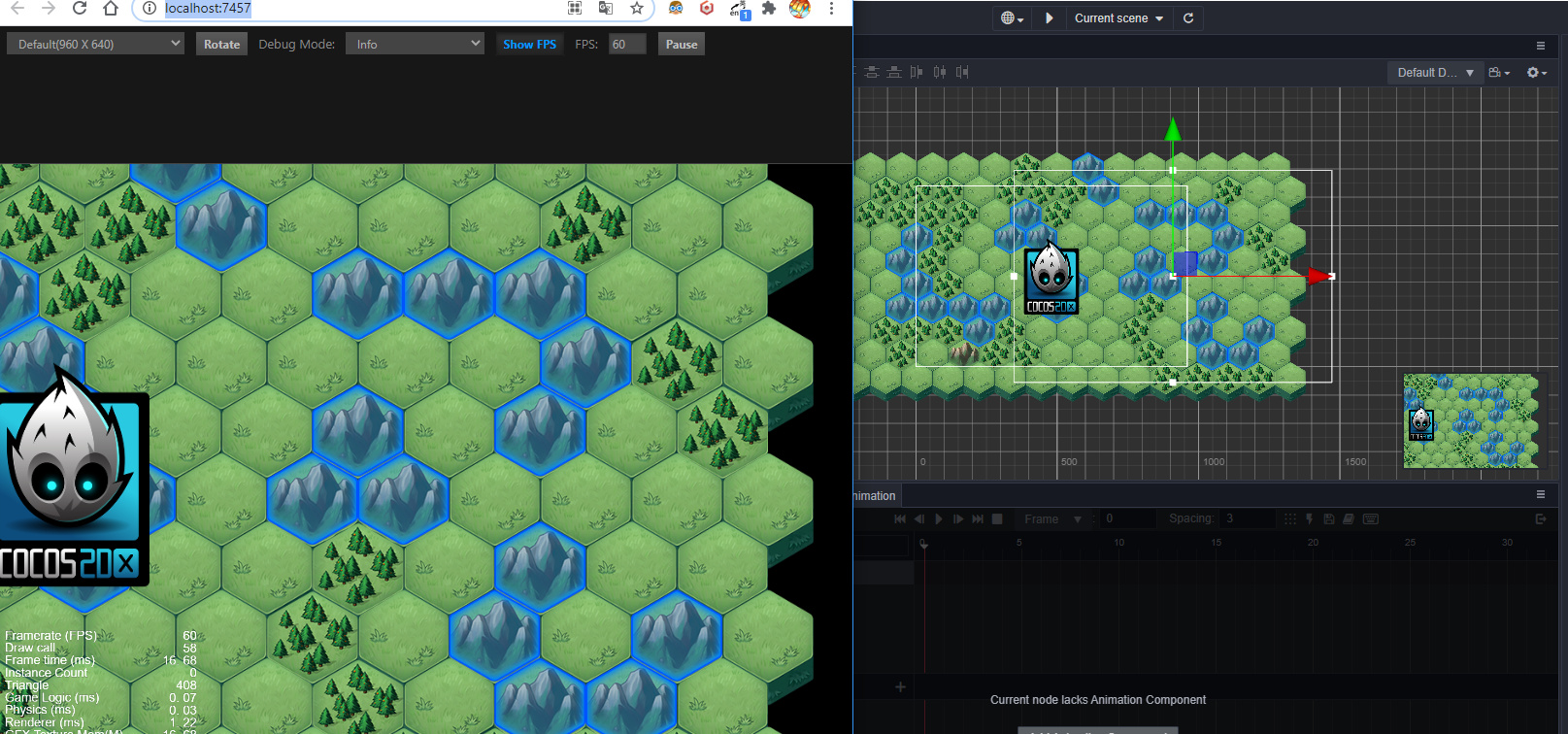Screen dimensions: 1568x734
Task: Play the animation clip
Action: tap(939, 519)
